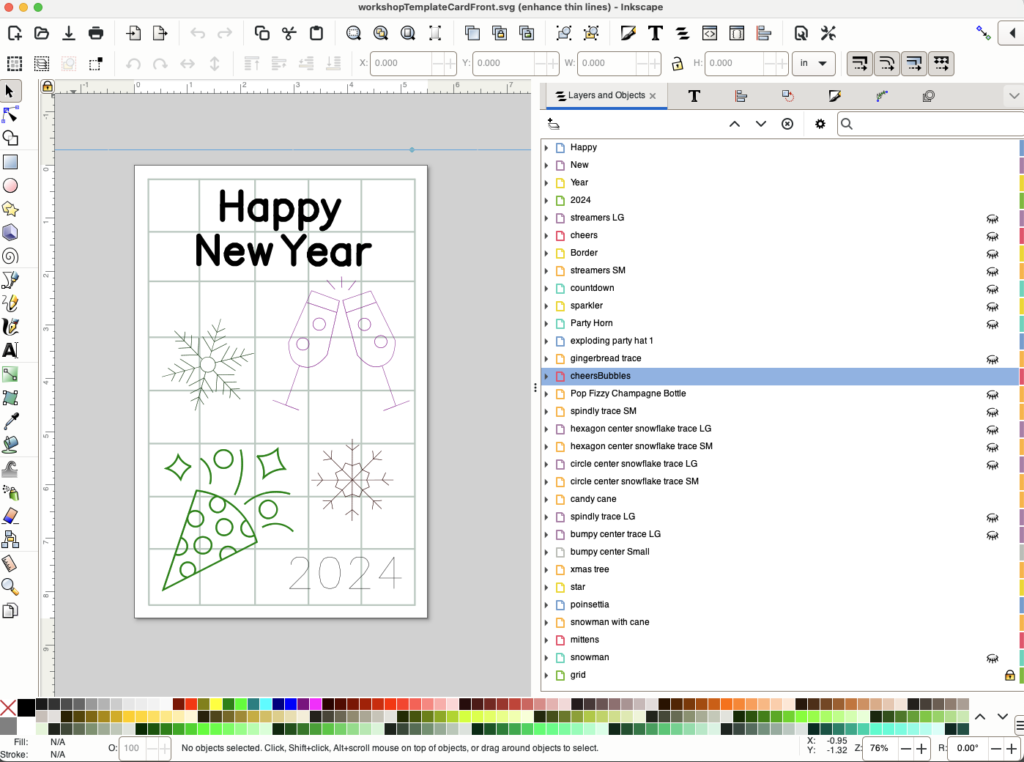
Task: Show the Border layer
Action: click(x=992, y=253)
